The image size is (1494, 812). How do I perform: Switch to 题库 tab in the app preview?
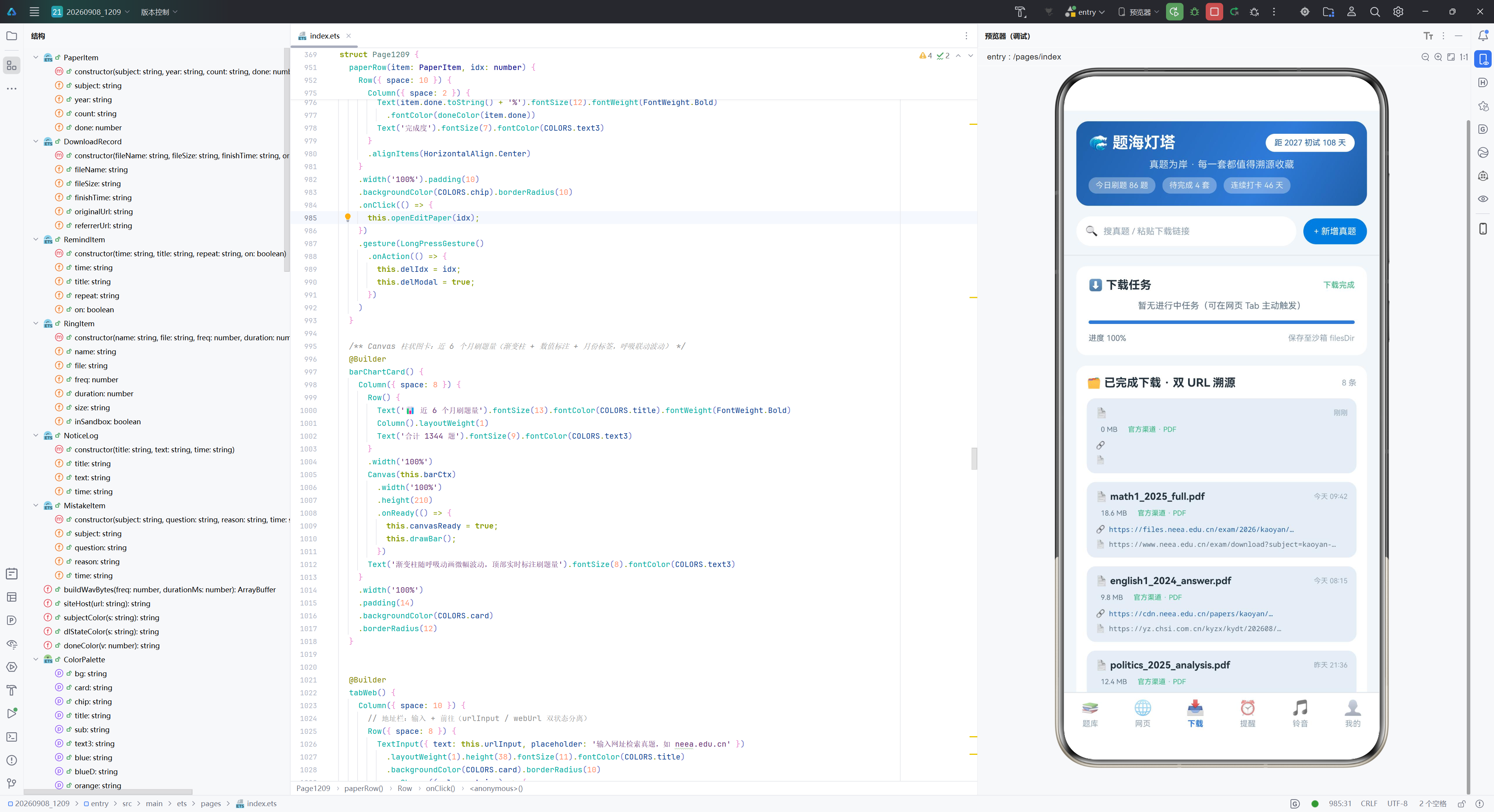(x=1090, y=714)
